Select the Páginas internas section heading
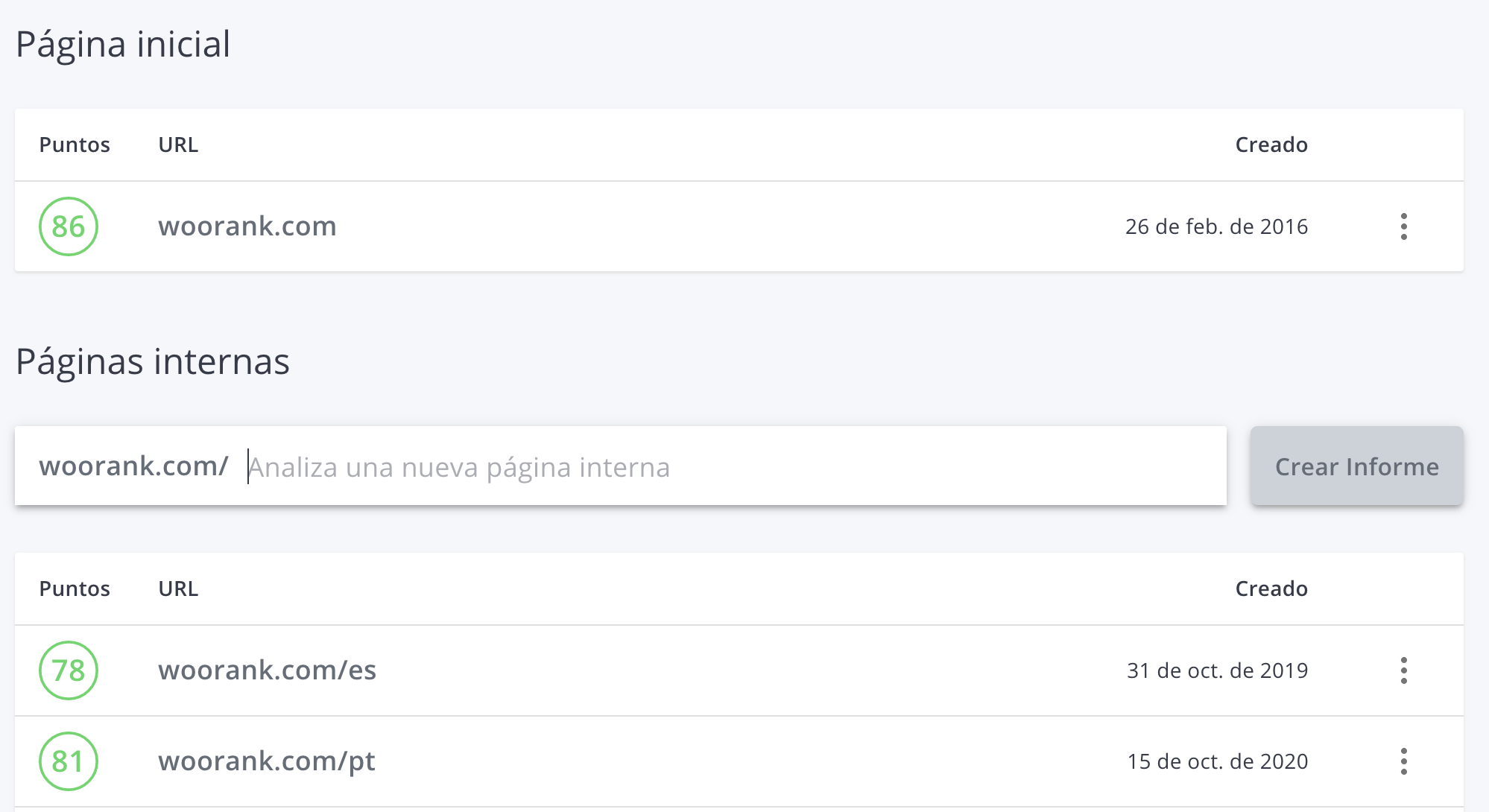The height and width of the screenshot is (812, 1489). (153, 362)
